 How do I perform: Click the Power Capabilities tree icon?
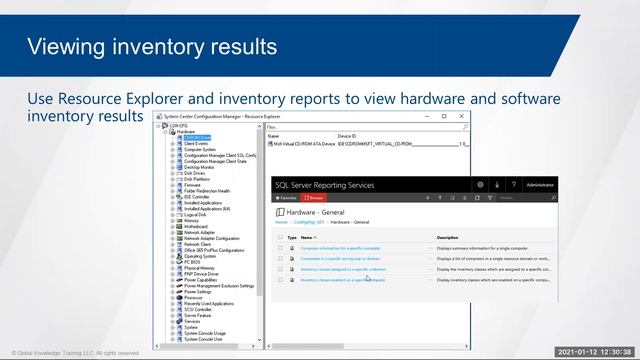coord(179,280)
